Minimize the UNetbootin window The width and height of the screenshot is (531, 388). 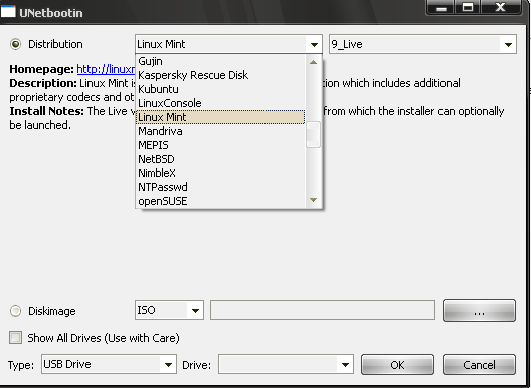click(x=441, y=7)
